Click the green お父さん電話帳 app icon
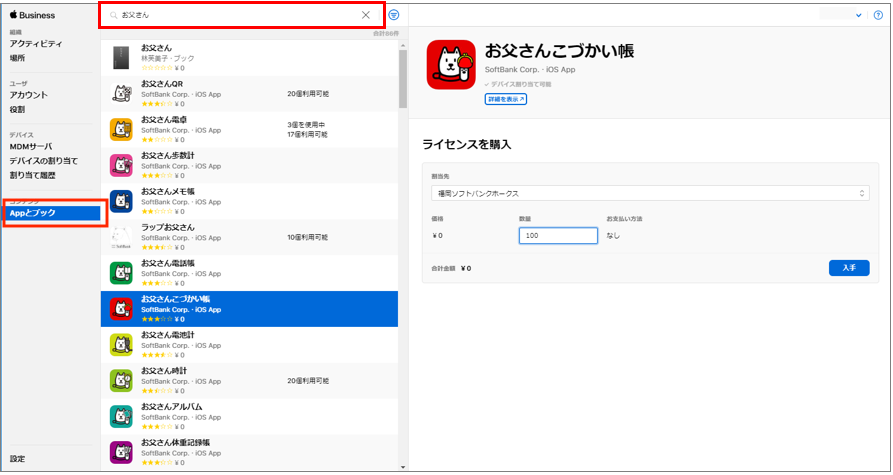This screenshot has width=893, height=475. pyautogui.click(x=121, y=273)
